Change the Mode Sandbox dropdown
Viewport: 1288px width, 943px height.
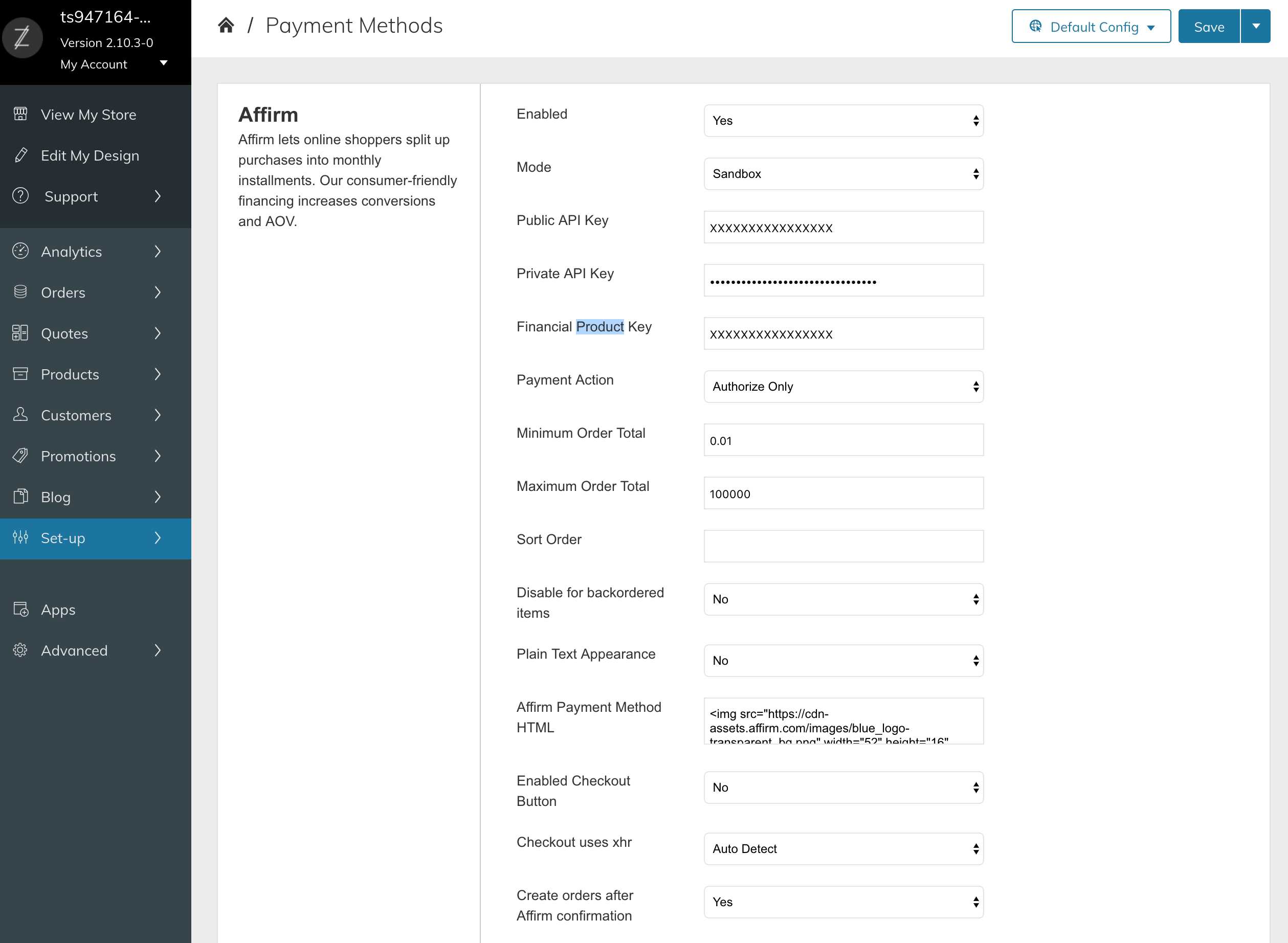click(843, 173)
